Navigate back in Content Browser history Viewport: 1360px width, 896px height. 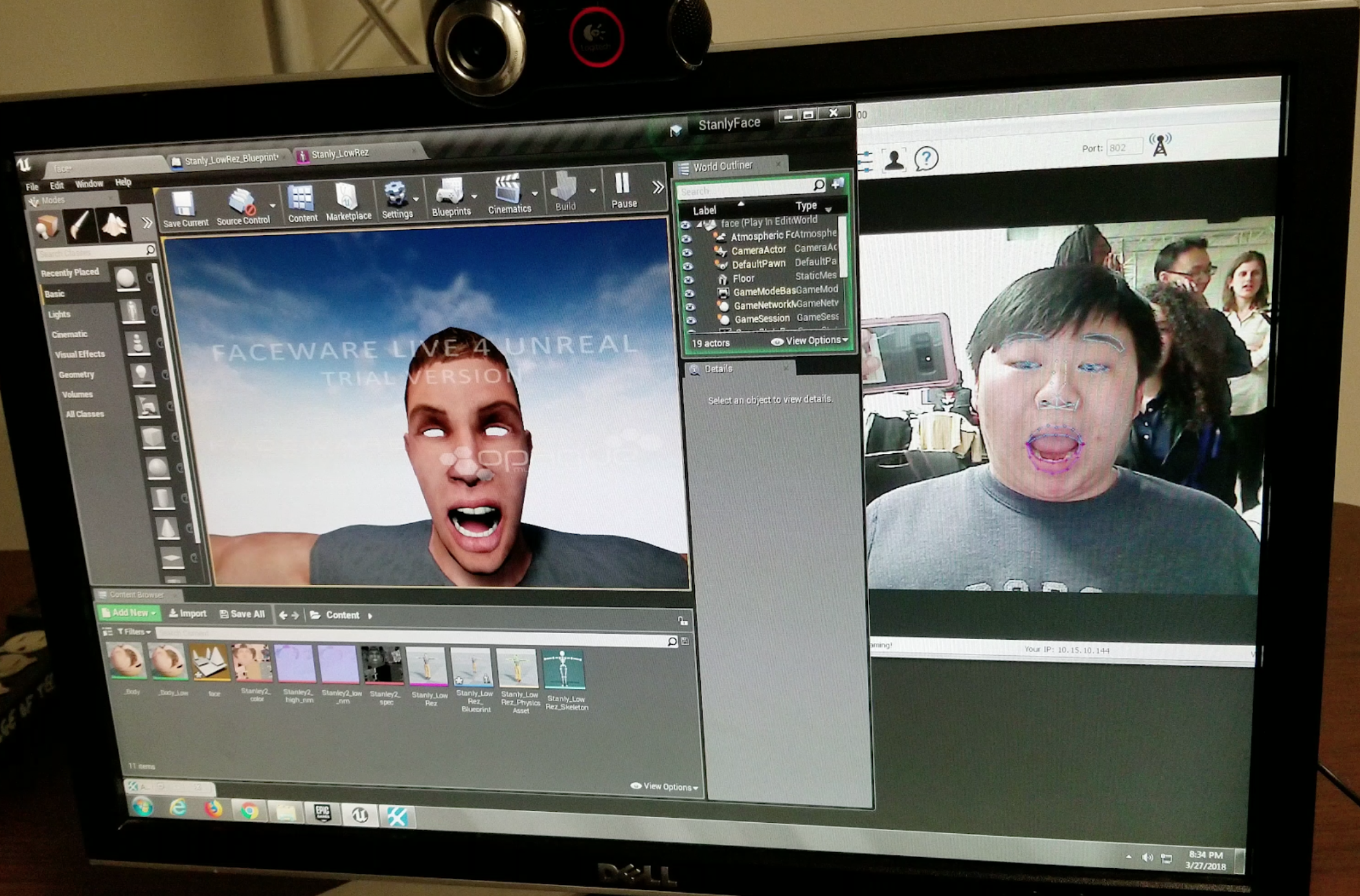(x=283, y=615)
